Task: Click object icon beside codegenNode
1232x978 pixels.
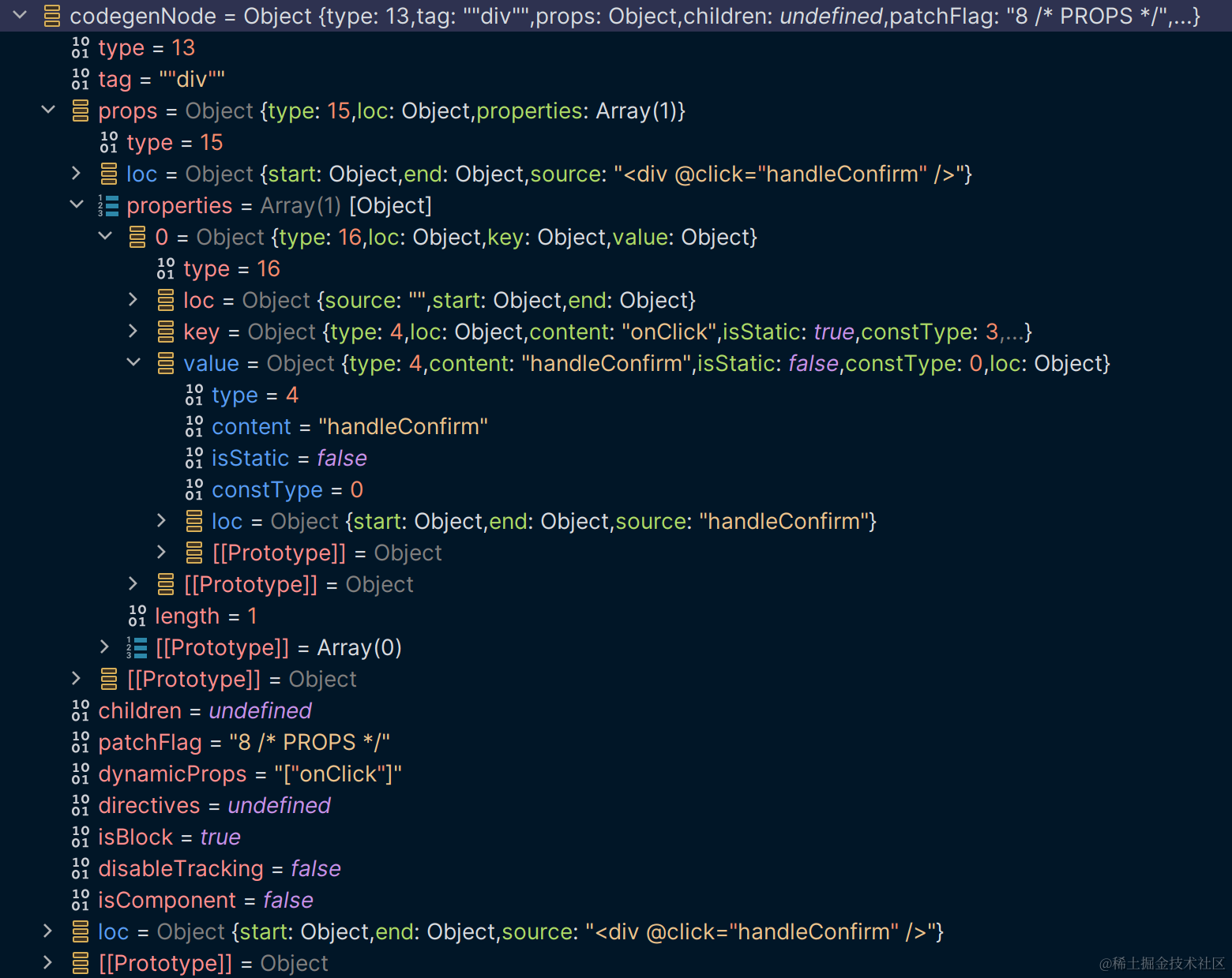Action: (x=52, y=16)
